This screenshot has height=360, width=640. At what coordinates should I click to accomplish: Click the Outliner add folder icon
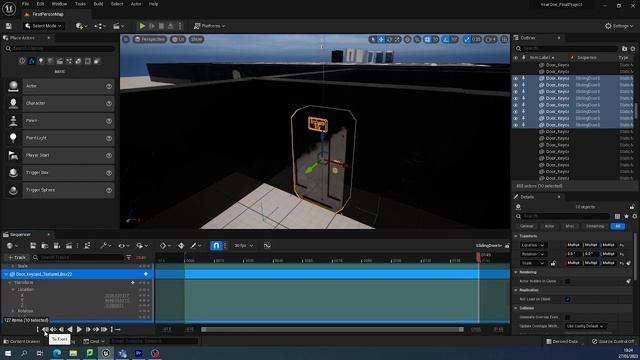624,49
